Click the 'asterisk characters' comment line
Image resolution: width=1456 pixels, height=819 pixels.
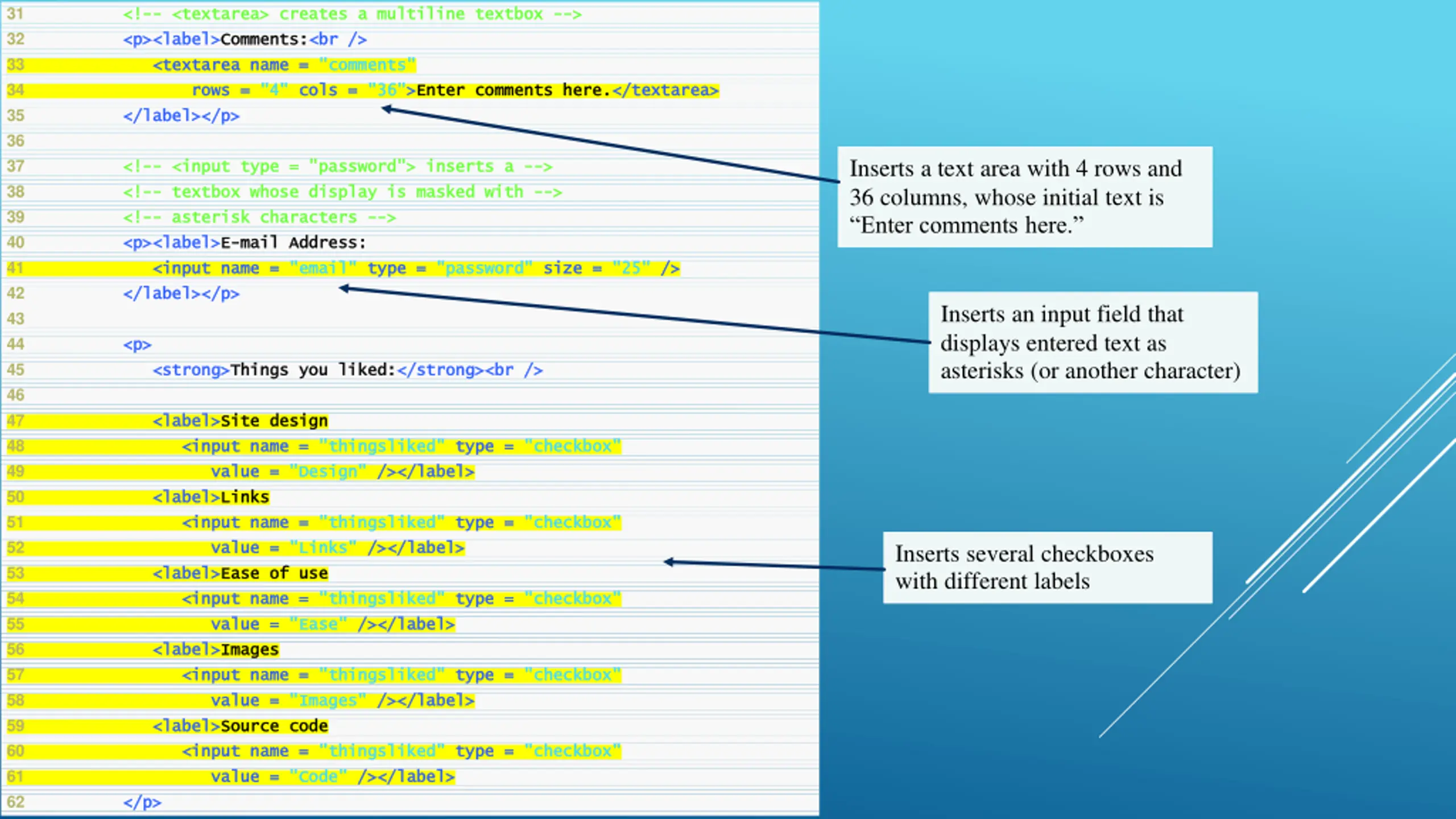tap(259, 217)
